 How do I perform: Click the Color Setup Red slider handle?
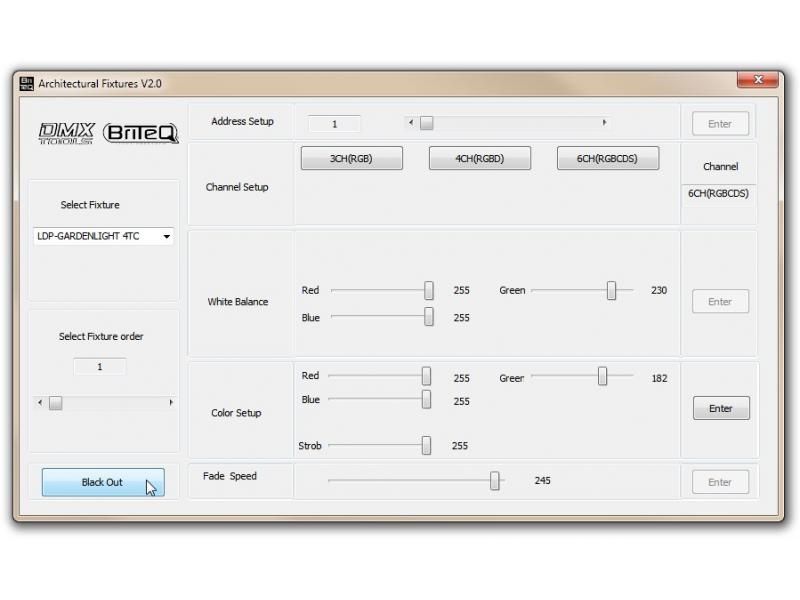pyautogui.click(x=426, y=376)
